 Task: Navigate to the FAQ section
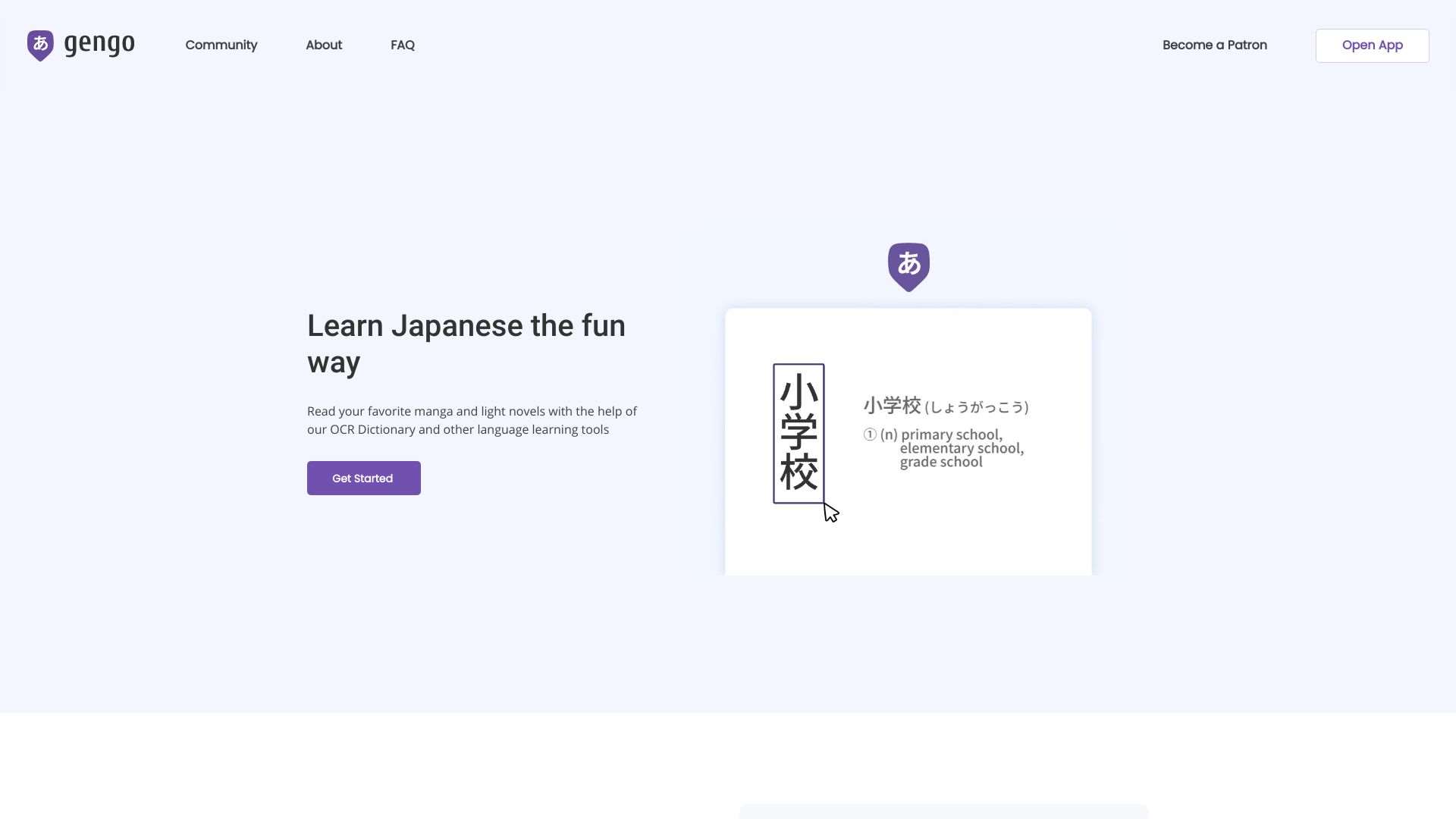(403, 45)
